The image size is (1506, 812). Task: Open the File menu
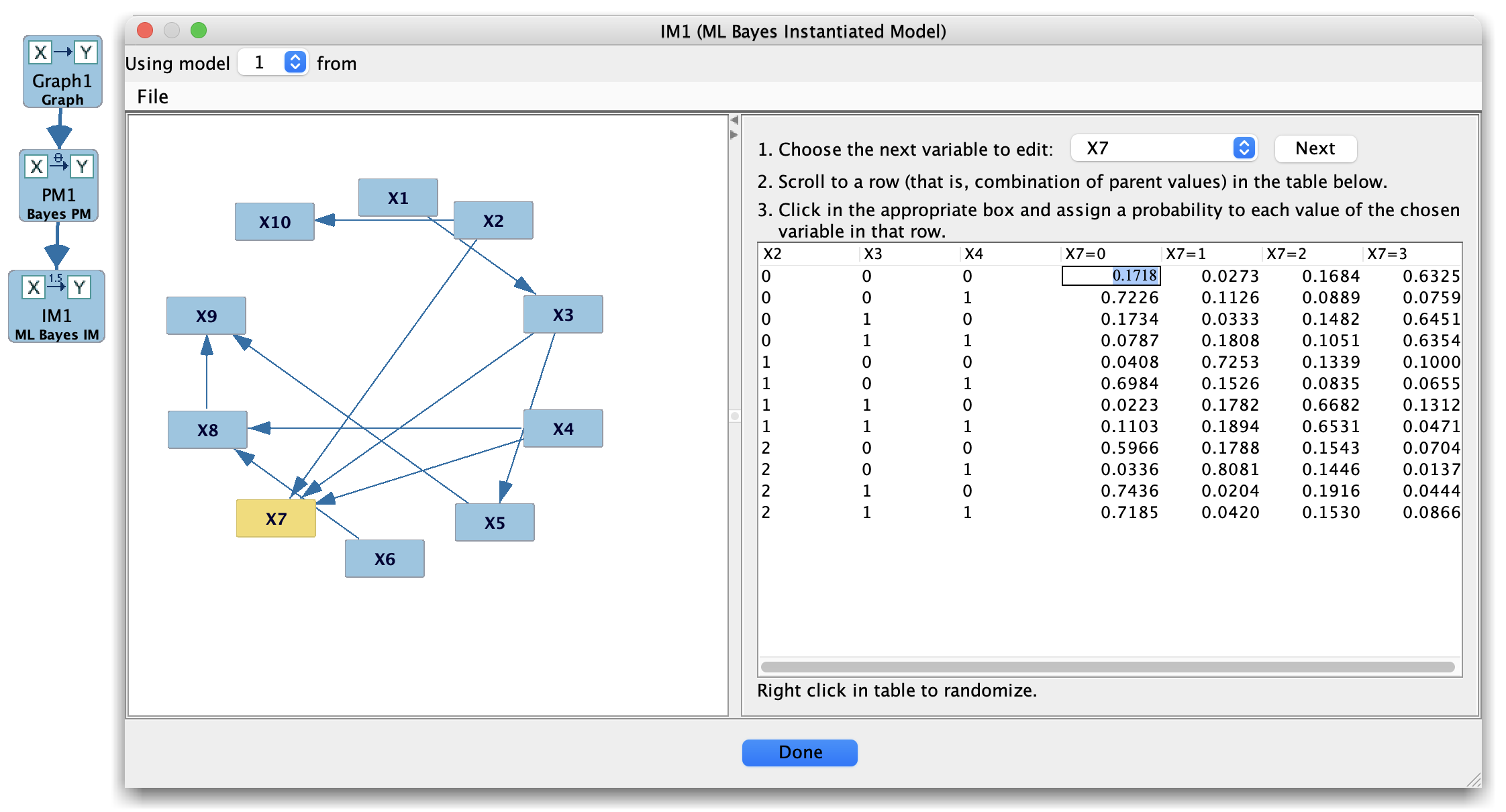click(152, 97)
